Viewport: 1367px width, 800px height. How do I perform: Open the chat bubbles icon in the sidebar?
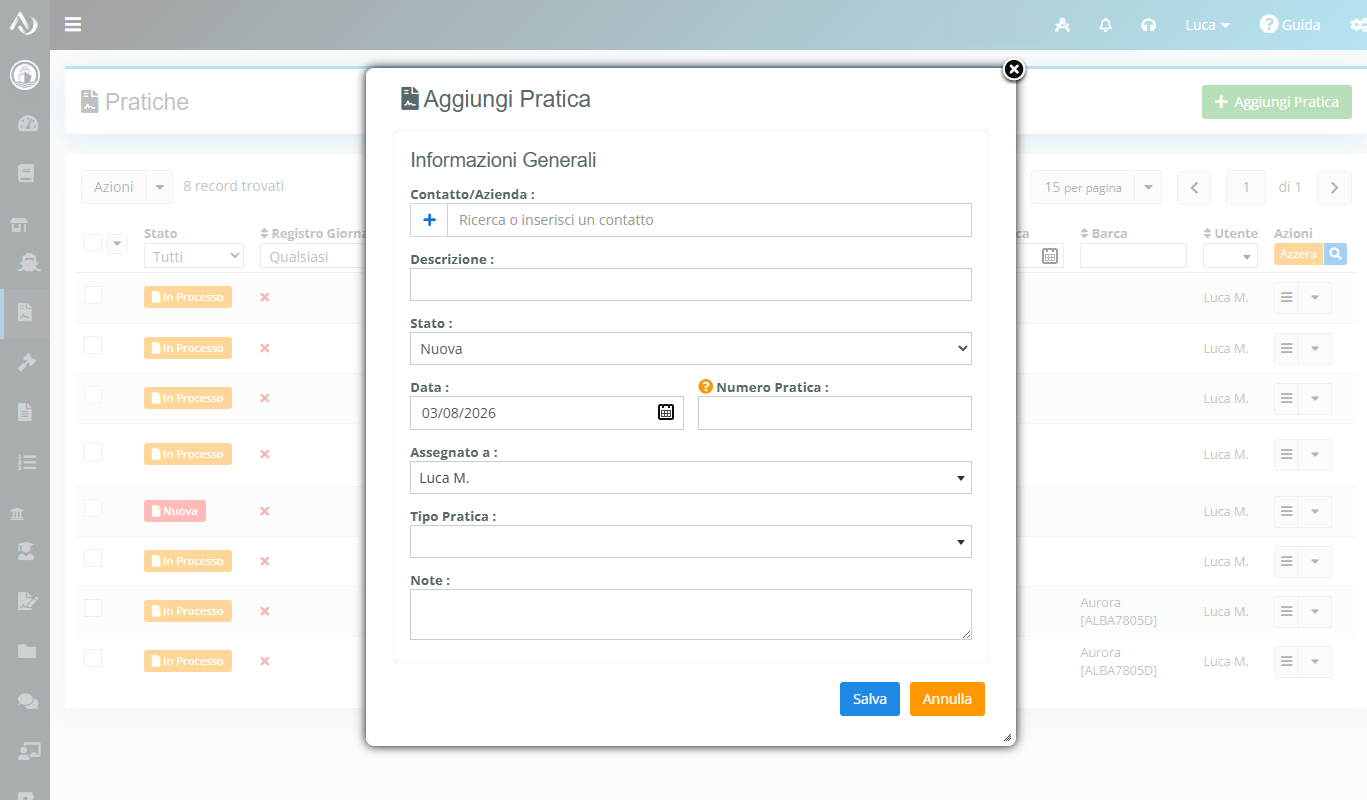(x=28, y=701)
